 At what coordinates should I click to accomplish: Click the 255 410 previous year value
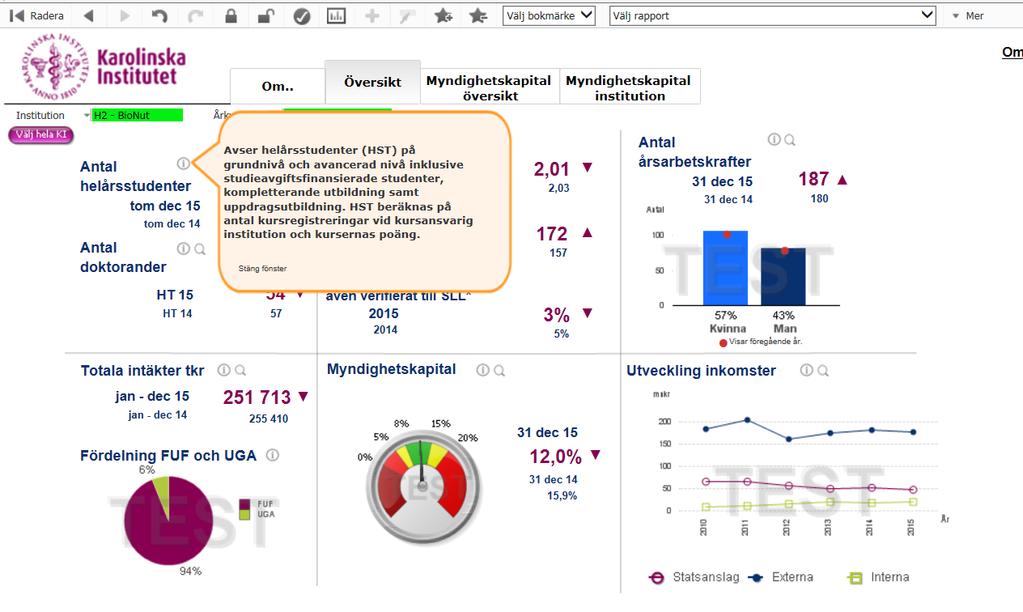268,418
